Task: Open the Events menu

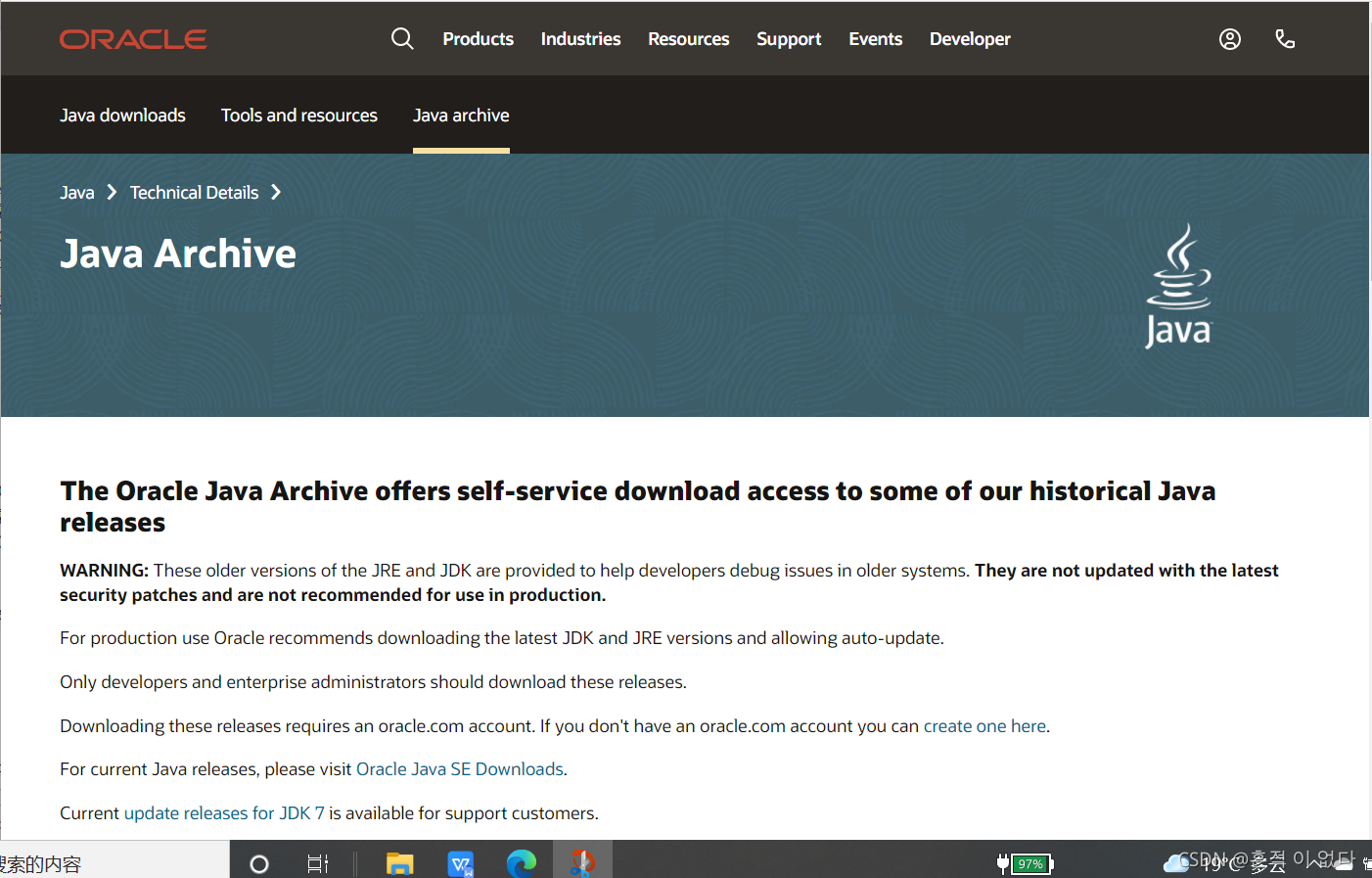Action: tap(875, 39)
